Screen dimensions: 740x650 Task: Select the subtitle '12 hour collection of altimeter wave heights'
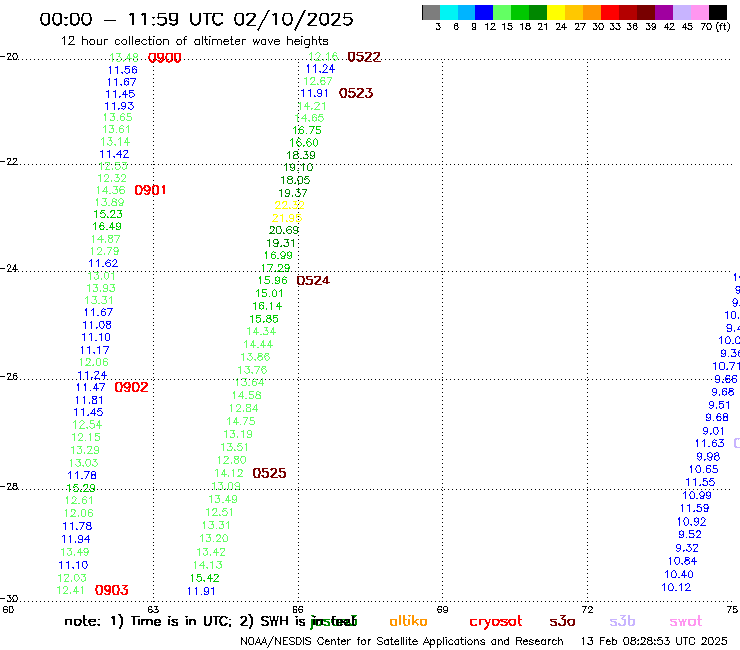(194, 41)
